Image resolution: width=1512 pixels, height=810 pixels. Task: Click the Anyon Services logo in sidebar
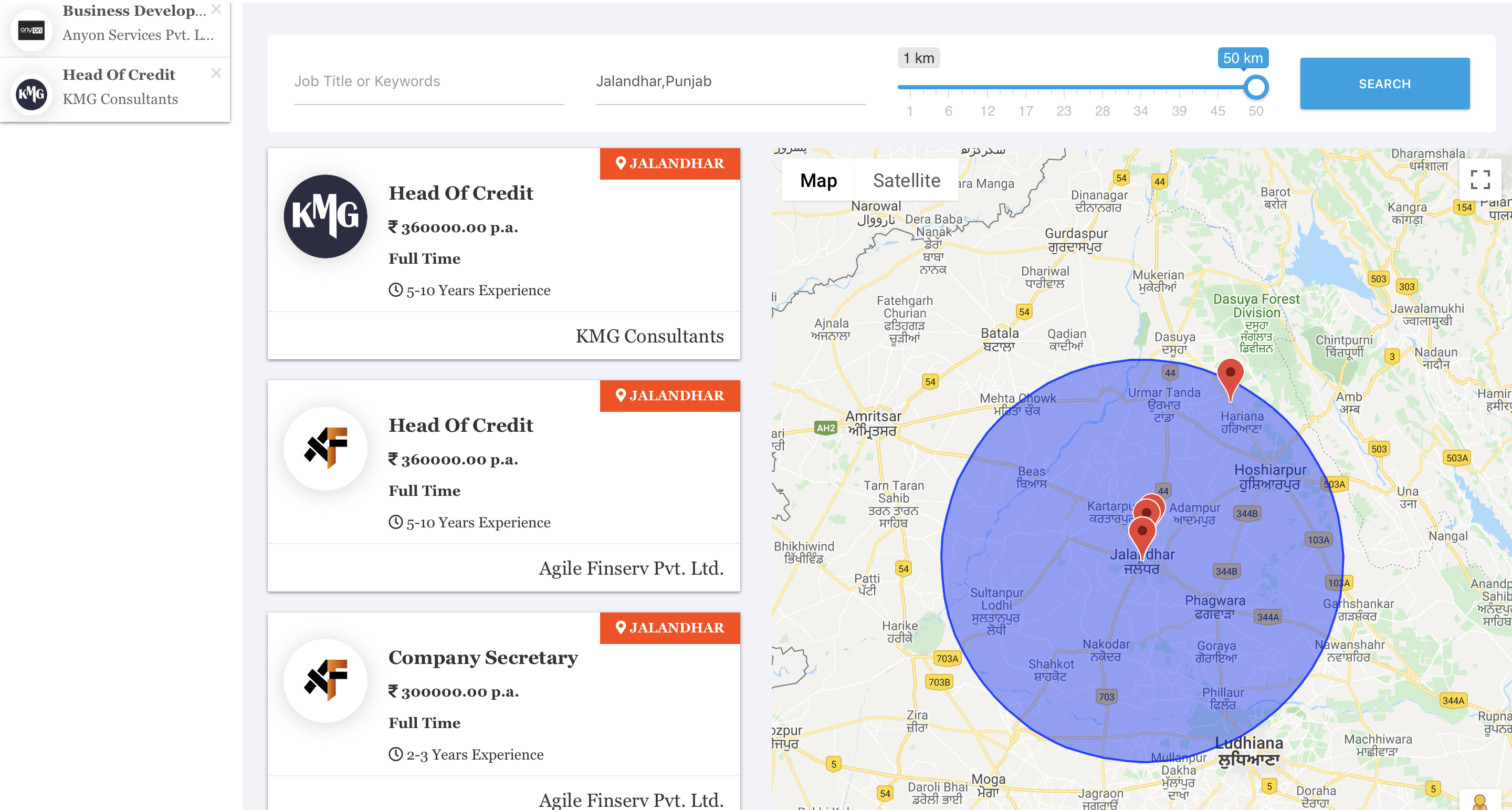[31, 29]
